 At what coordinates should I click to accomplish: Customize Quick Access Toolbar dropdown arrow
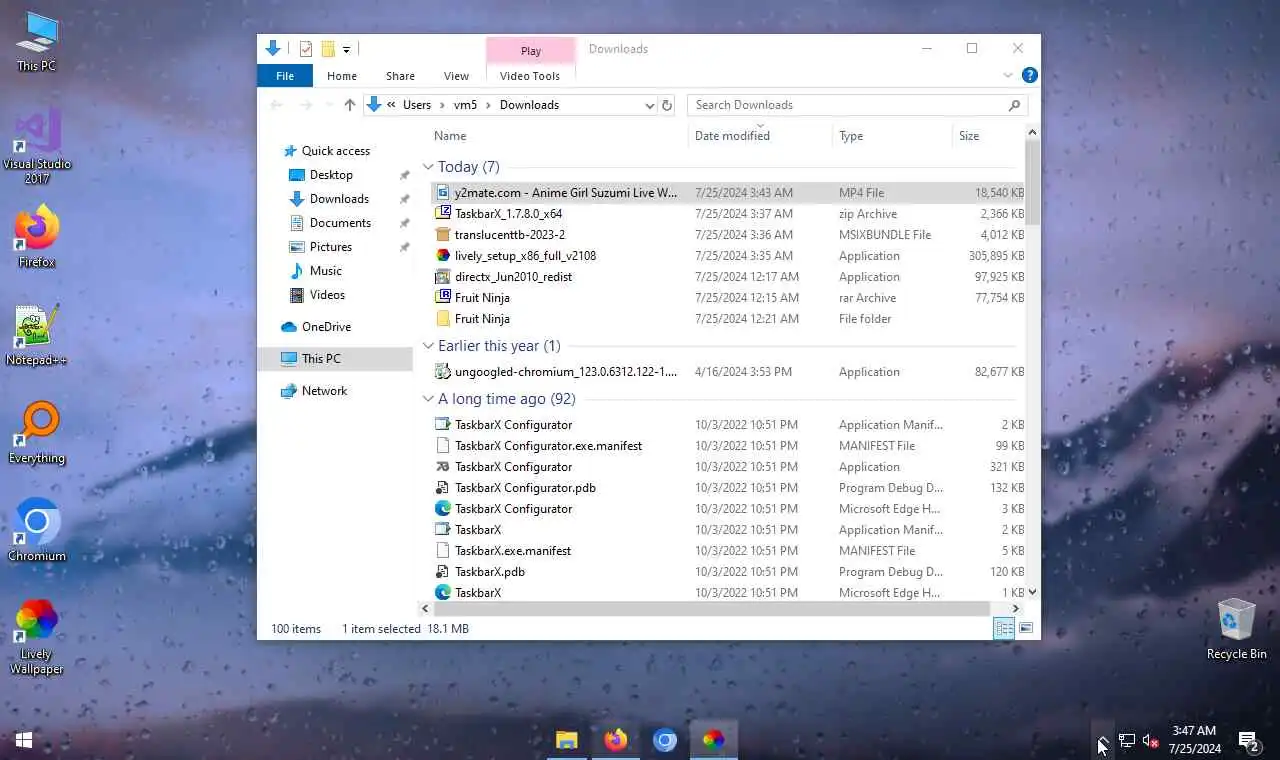click(346, 49)
